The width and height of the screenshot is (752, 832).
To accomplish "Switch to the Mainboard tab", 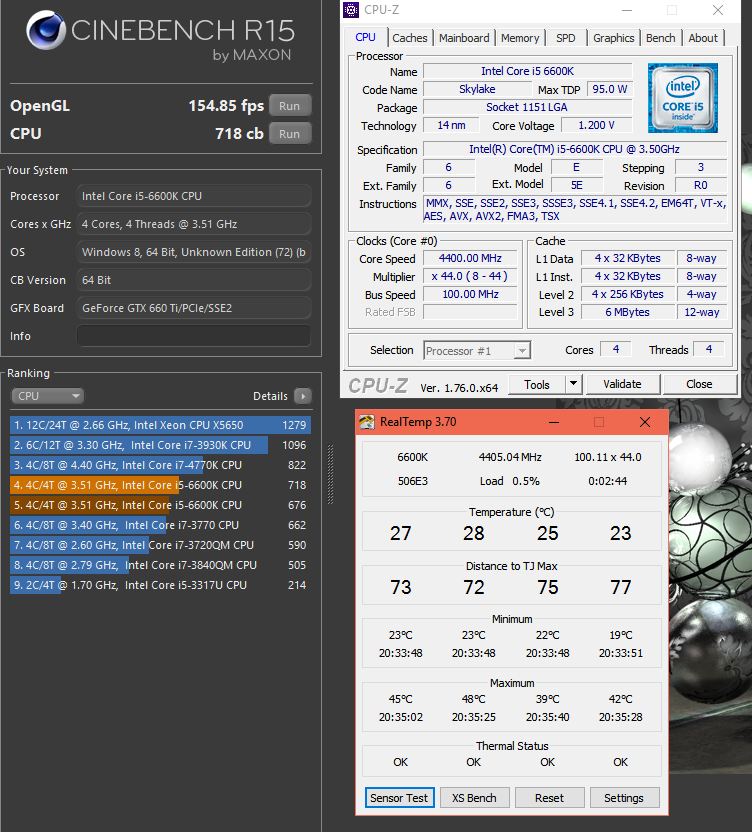I will point(464,38).
